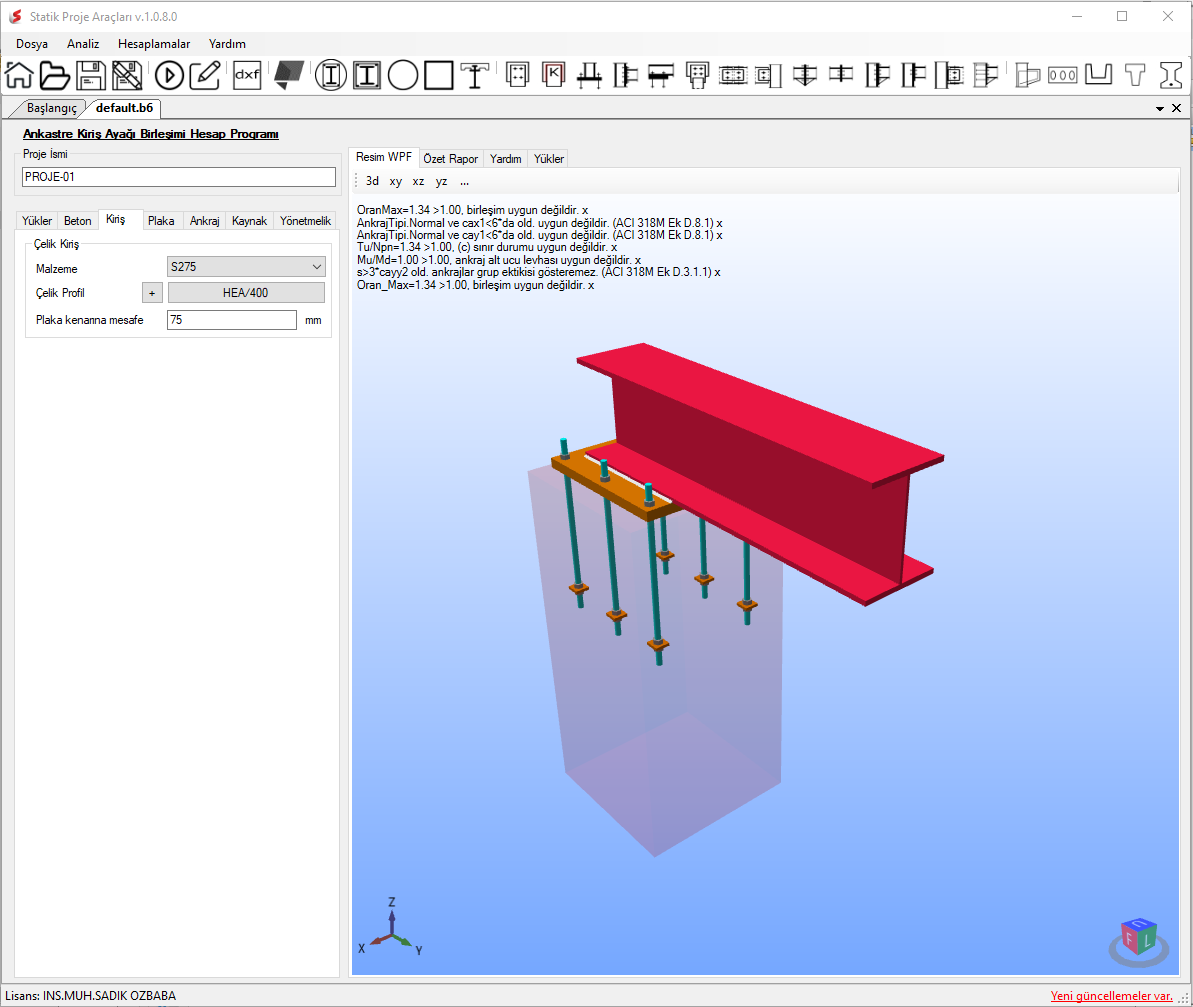The image size is (1193, 1007).
Task: Click the Lisans text in status bar
Action: point(91,996)
